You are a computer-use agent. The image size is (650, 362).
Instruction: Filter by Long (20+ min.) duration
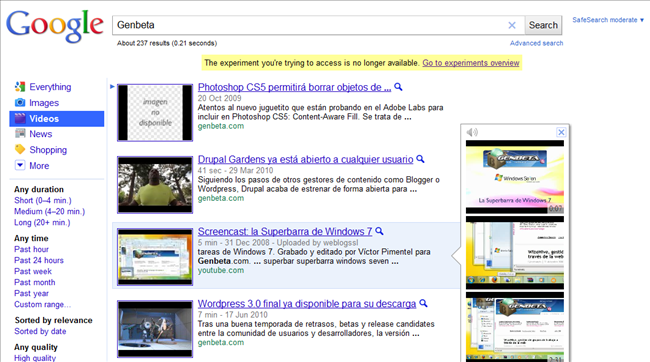pyautogui.click(x=42, y=223)
